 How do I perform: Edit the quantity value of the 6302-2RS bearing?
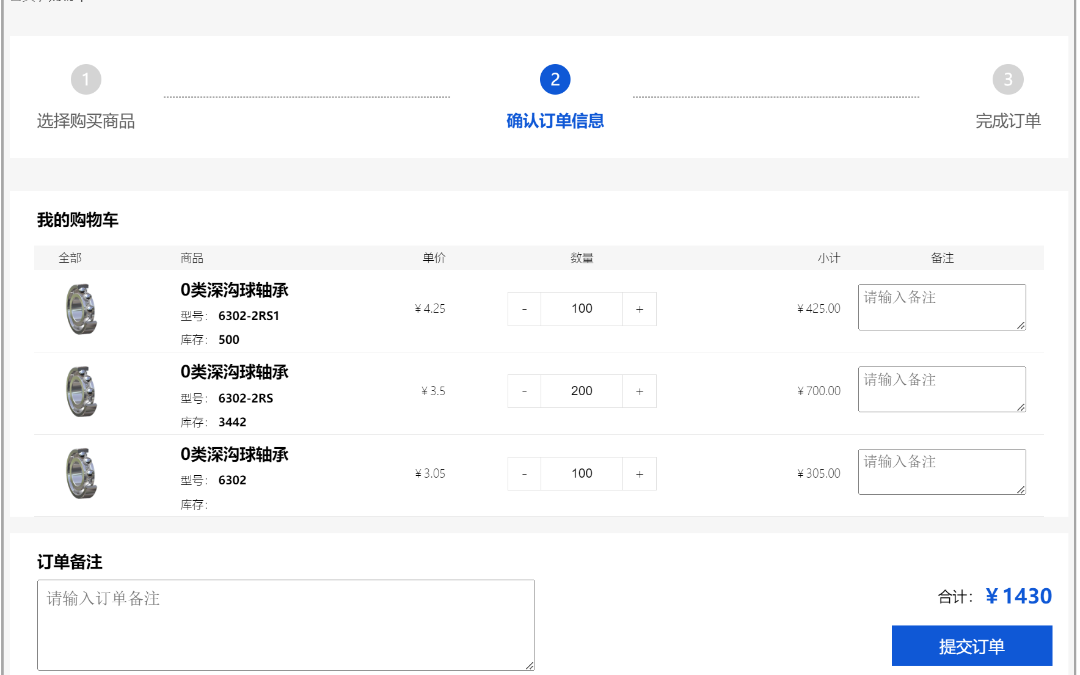click(x=581, y=390)
